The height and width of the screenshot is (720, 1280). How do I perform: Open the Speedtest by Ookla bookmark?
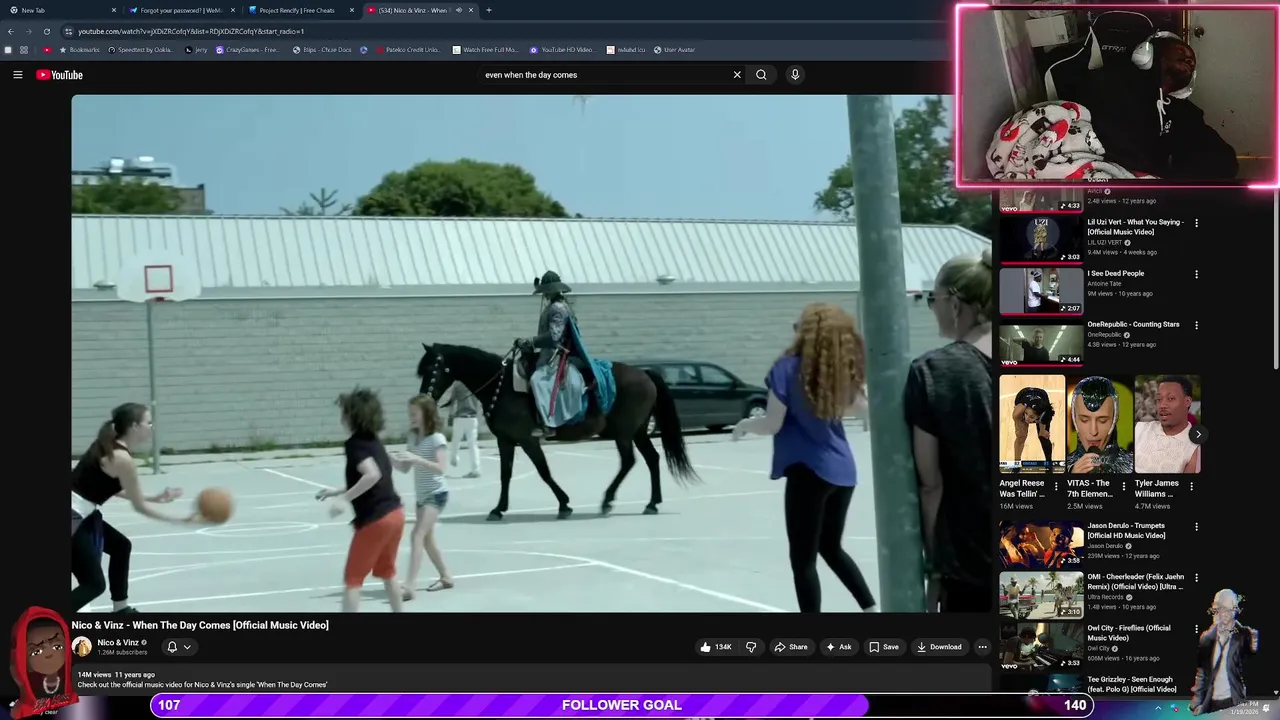(140, 50)
